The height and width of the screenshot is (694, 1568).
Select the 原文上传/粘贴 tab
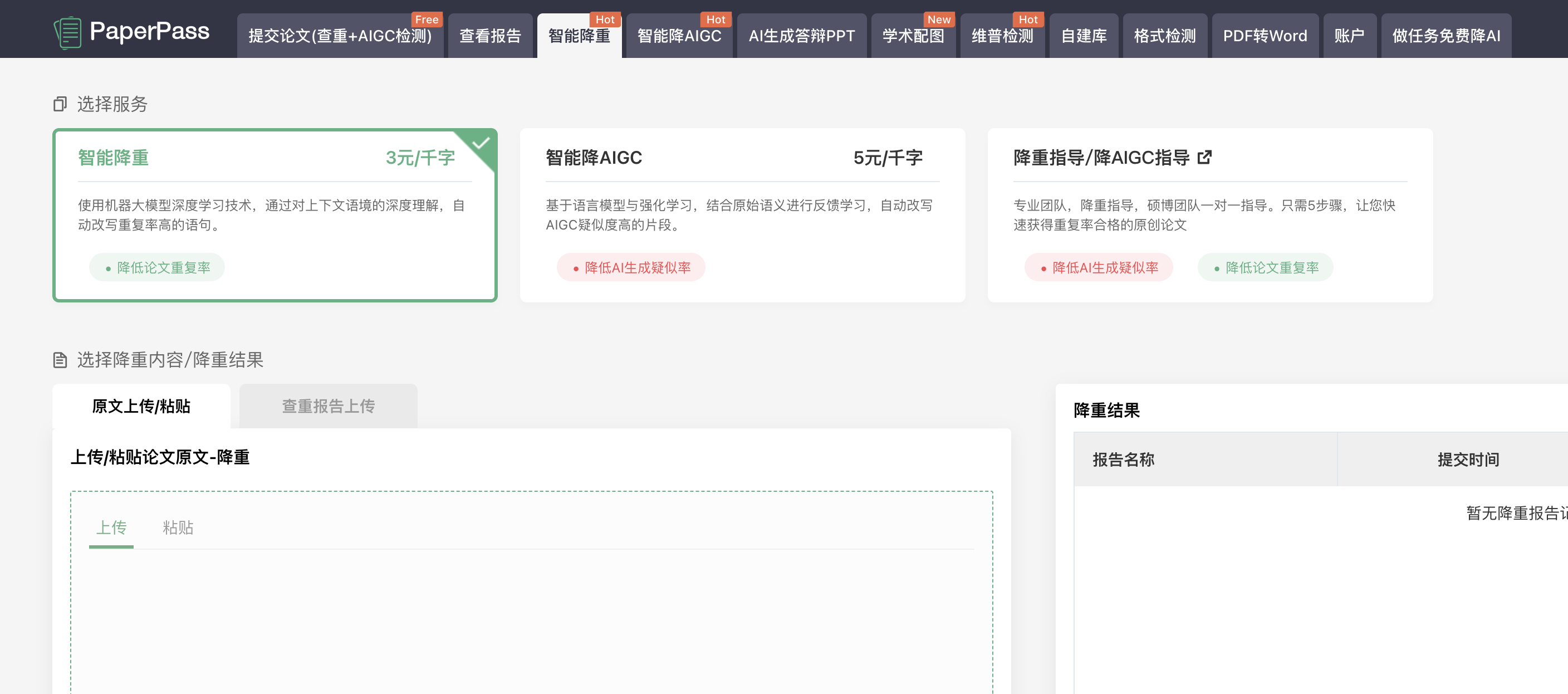coord(141,406)
